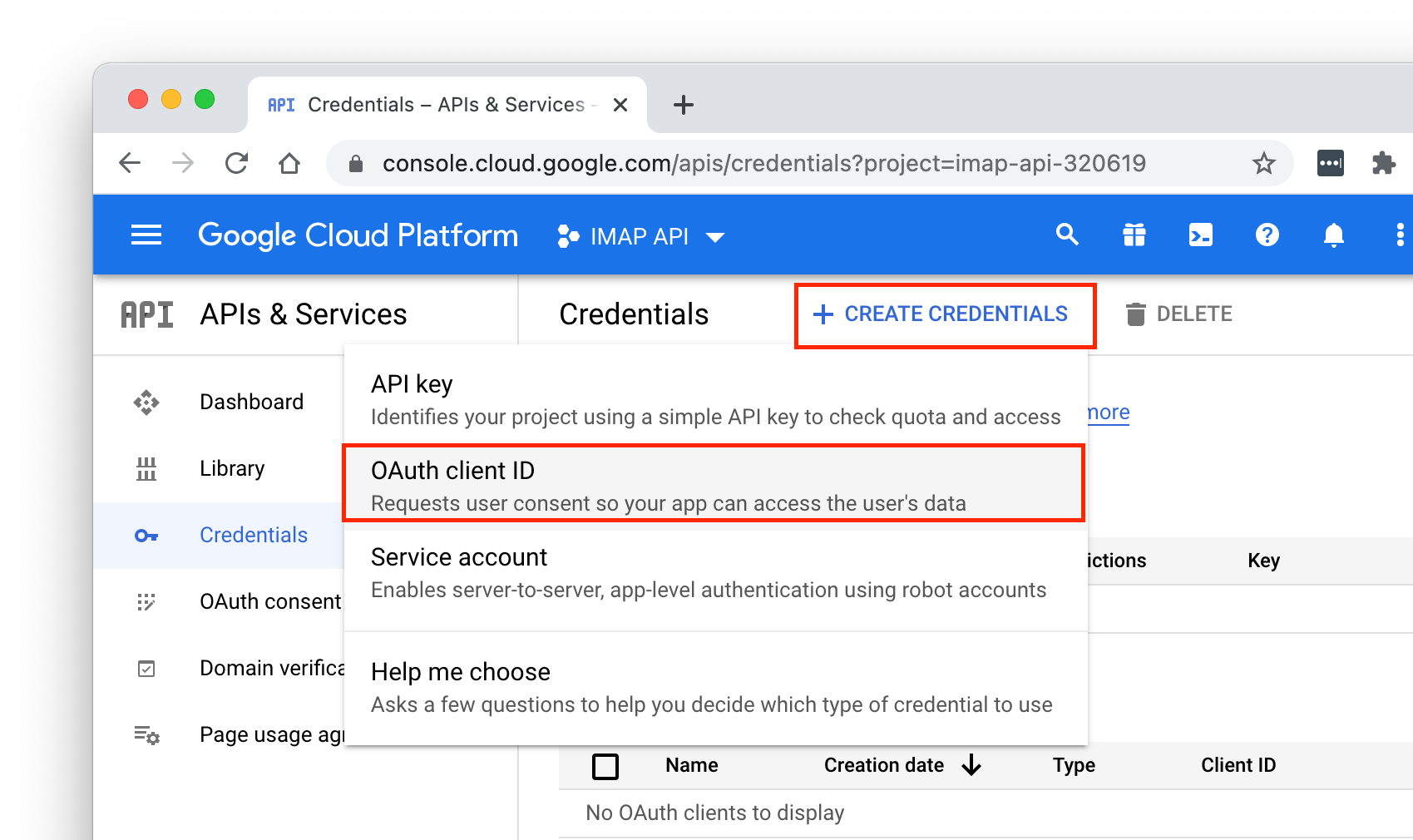Open Domain verification page
The image size is (1413, 840).
pos(272,668)
